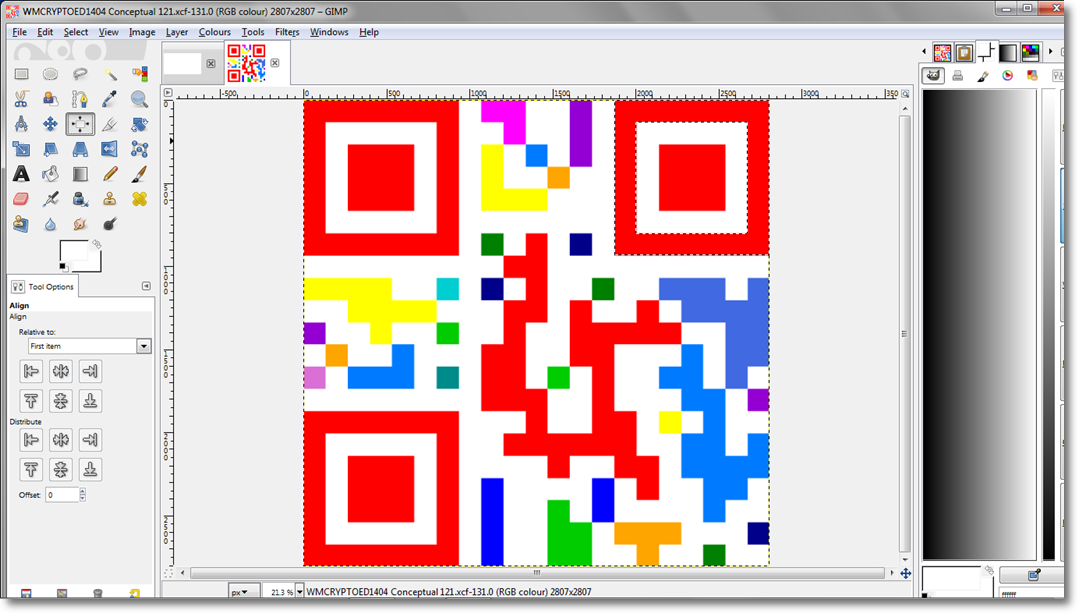Open the Layer menu

[x=176, y=32]
